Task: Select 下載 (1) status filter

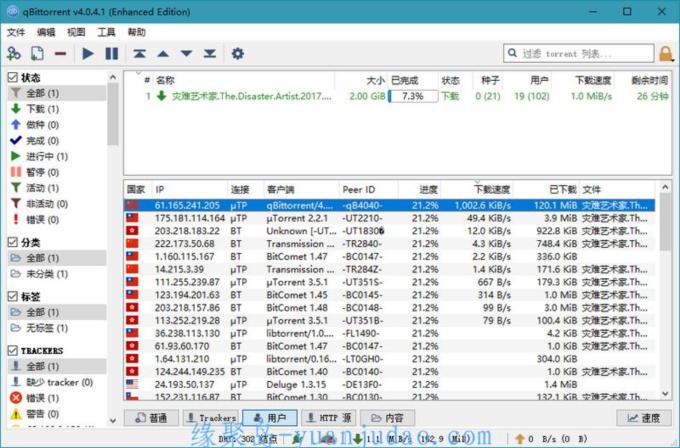Action: 57,109
